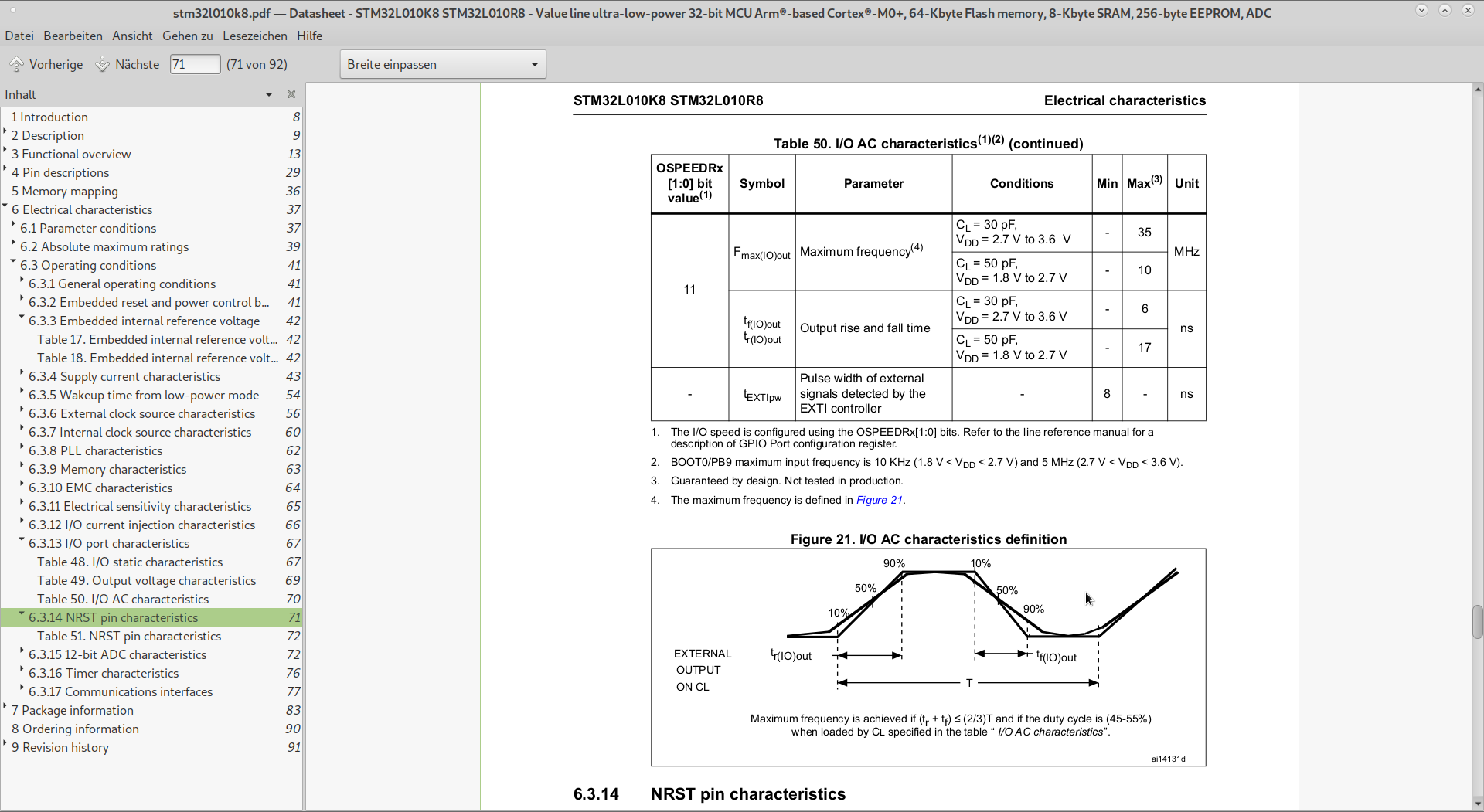Open the Datei menu

coord(19,36)
